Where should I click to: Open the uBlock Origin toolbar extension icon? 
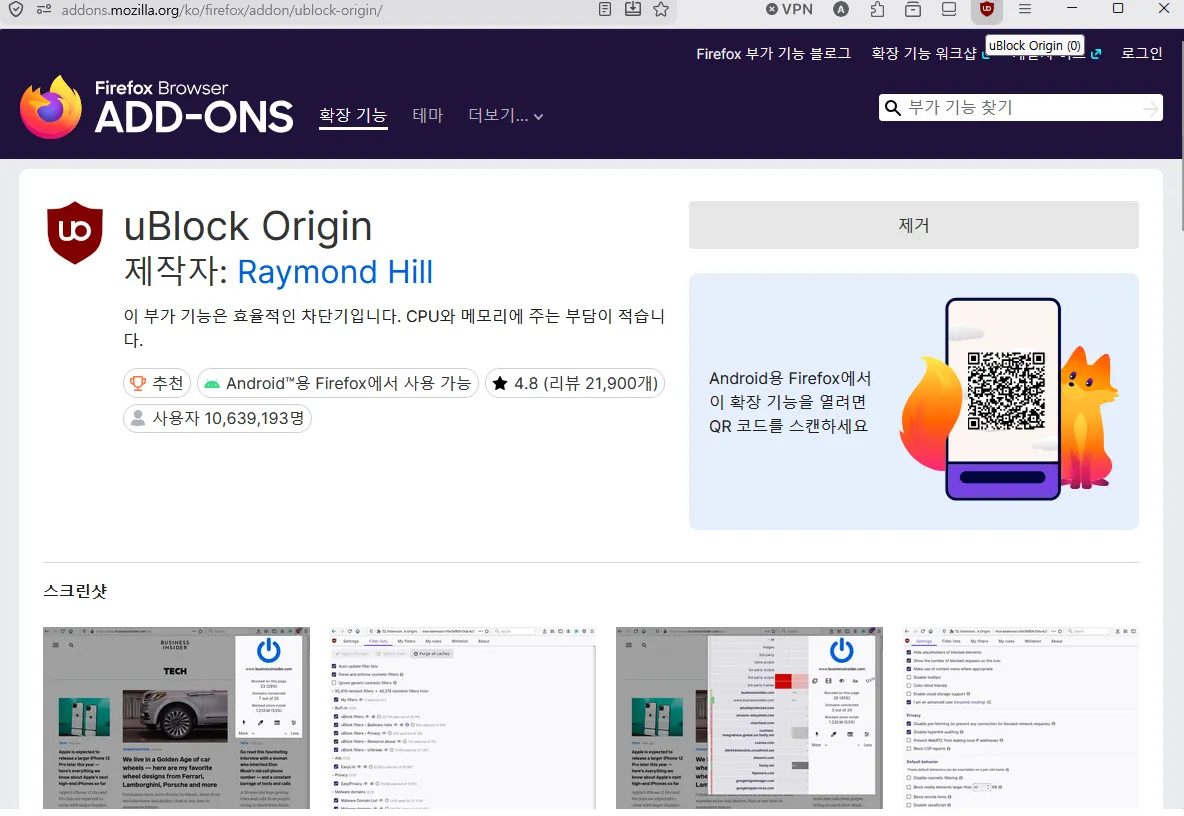tap(986, 10)
